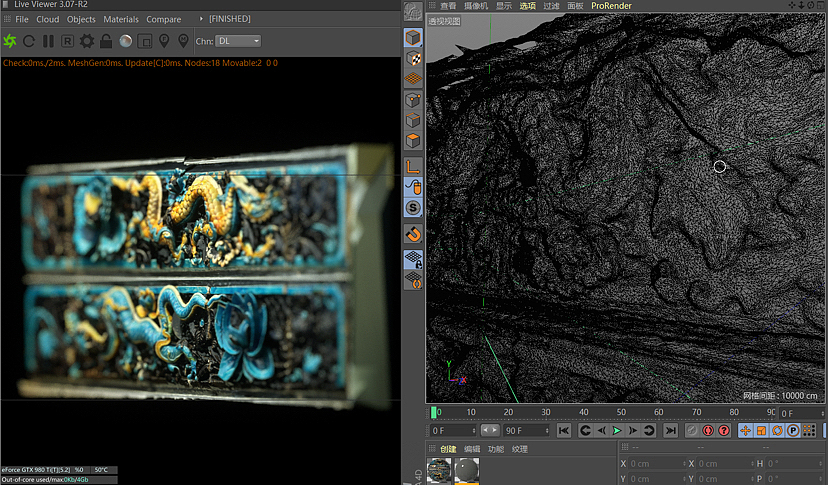Click the X position input field
Screen dimensions: 828x485
pyautogui.click(x=655, y=464)
